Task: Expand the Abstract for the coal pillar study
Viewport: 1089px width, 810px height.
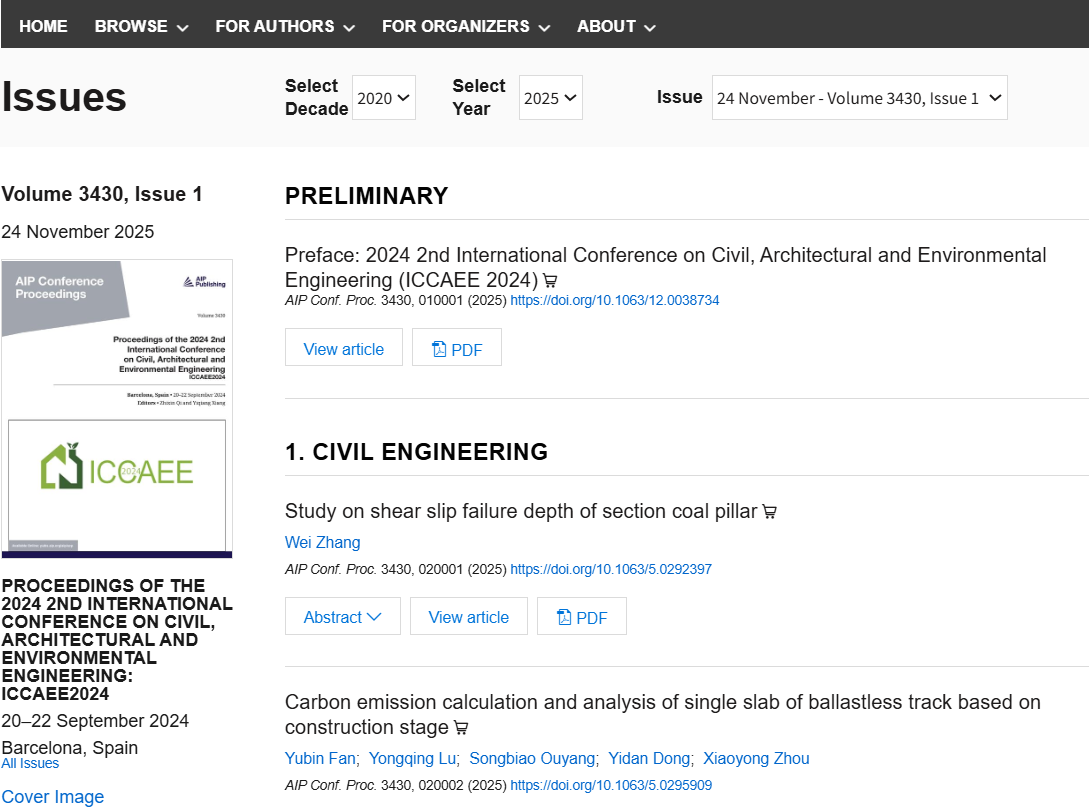Action: pyautogui.click(x=342, y=617)
